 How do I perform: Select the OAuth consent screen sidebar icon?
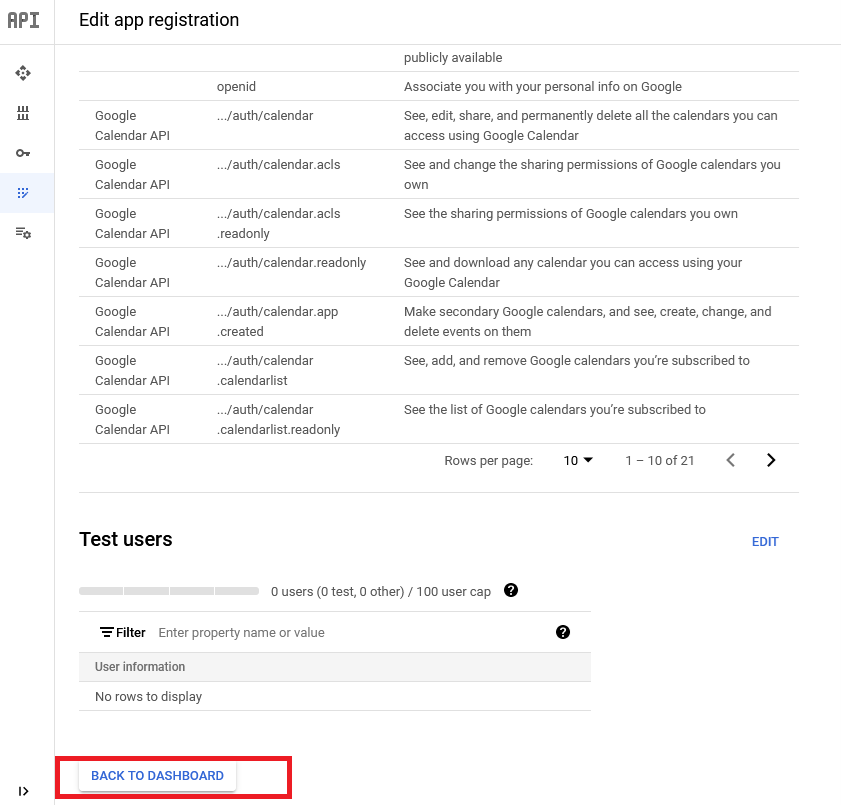(23, 193)
